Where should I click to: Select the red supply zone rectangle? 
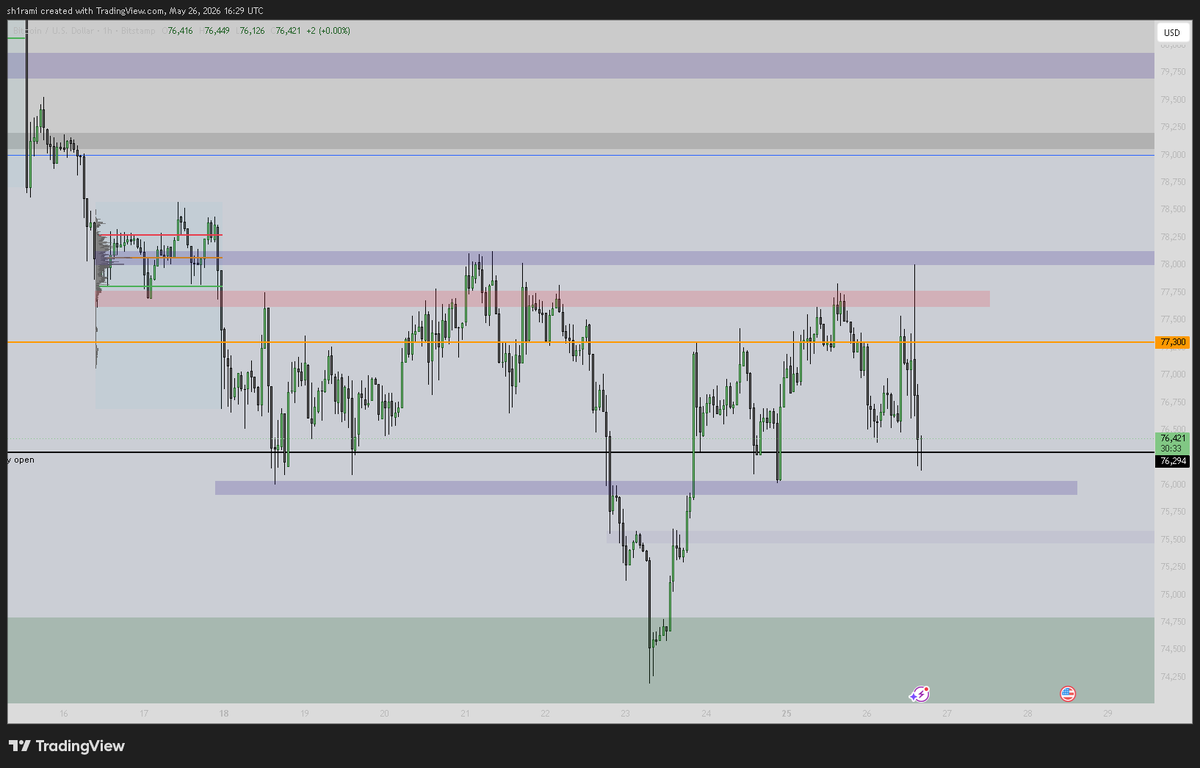[543, 299]
